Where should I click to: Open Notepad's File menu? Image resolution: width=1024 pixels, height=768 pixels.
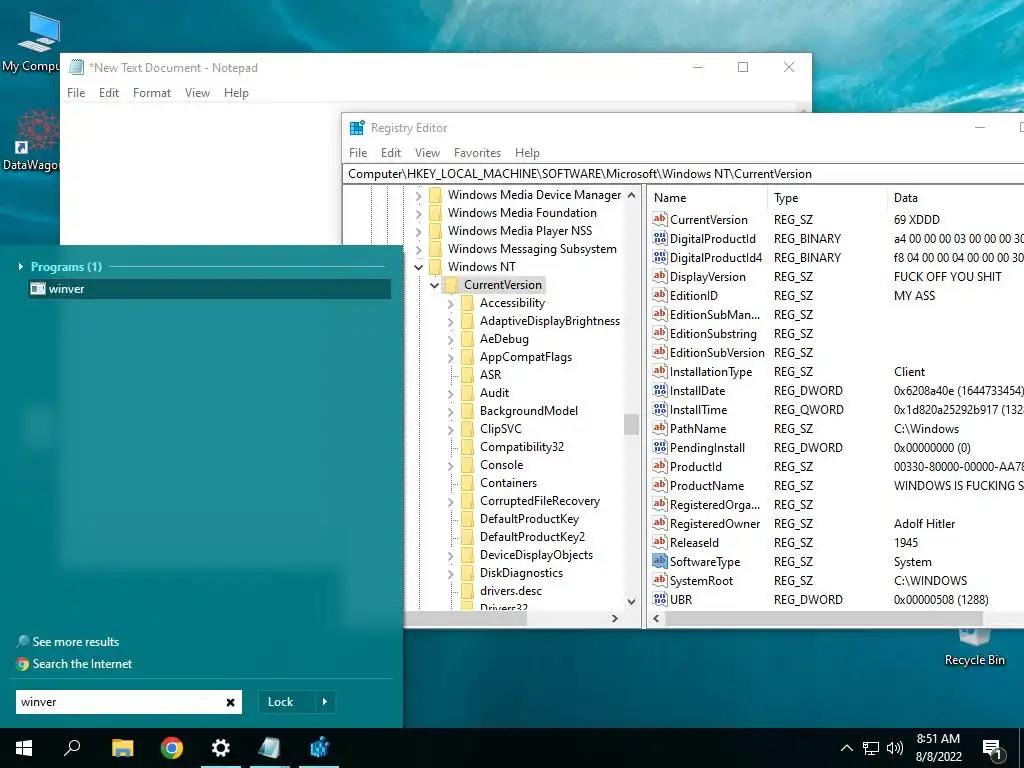point(76,93)
